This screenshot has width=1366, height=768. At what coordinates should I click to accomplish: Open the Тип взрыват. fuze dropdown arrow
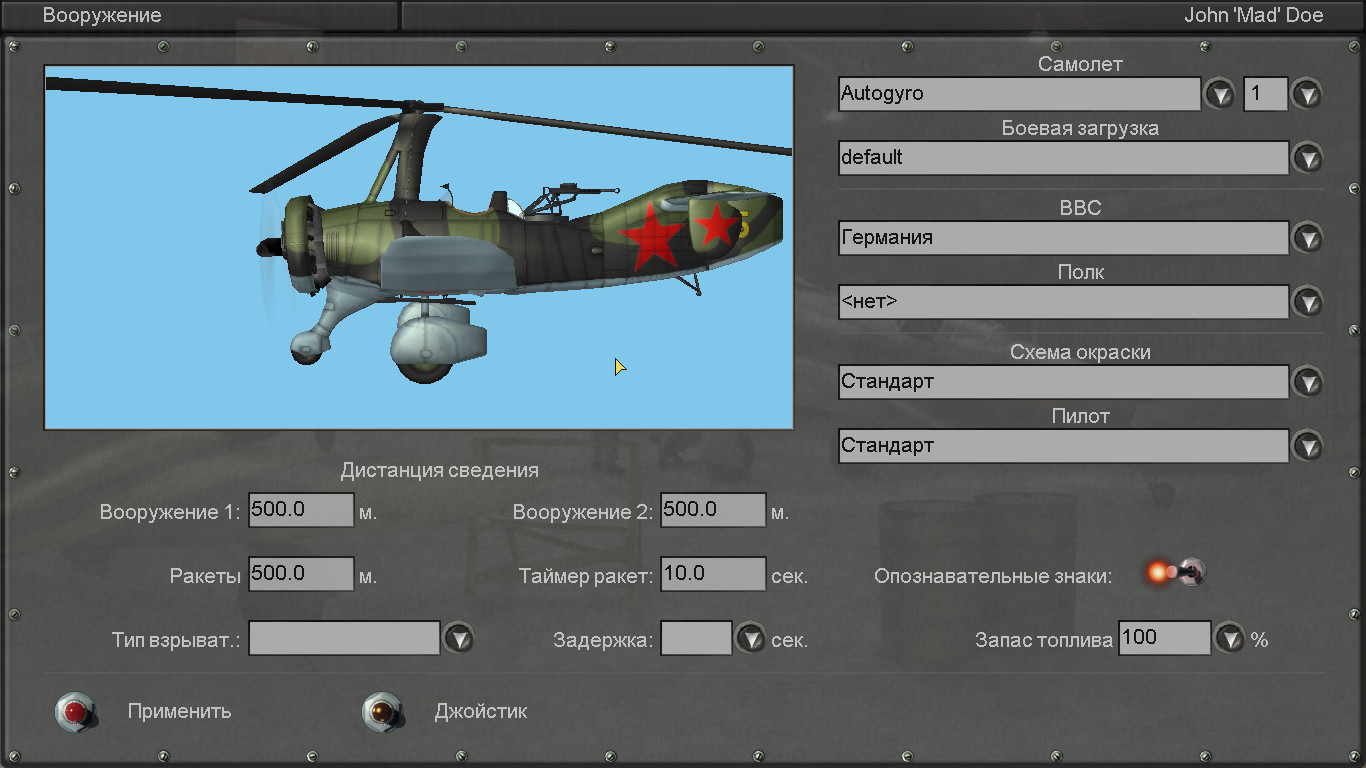pyautogui.click(x=458, y=638)
